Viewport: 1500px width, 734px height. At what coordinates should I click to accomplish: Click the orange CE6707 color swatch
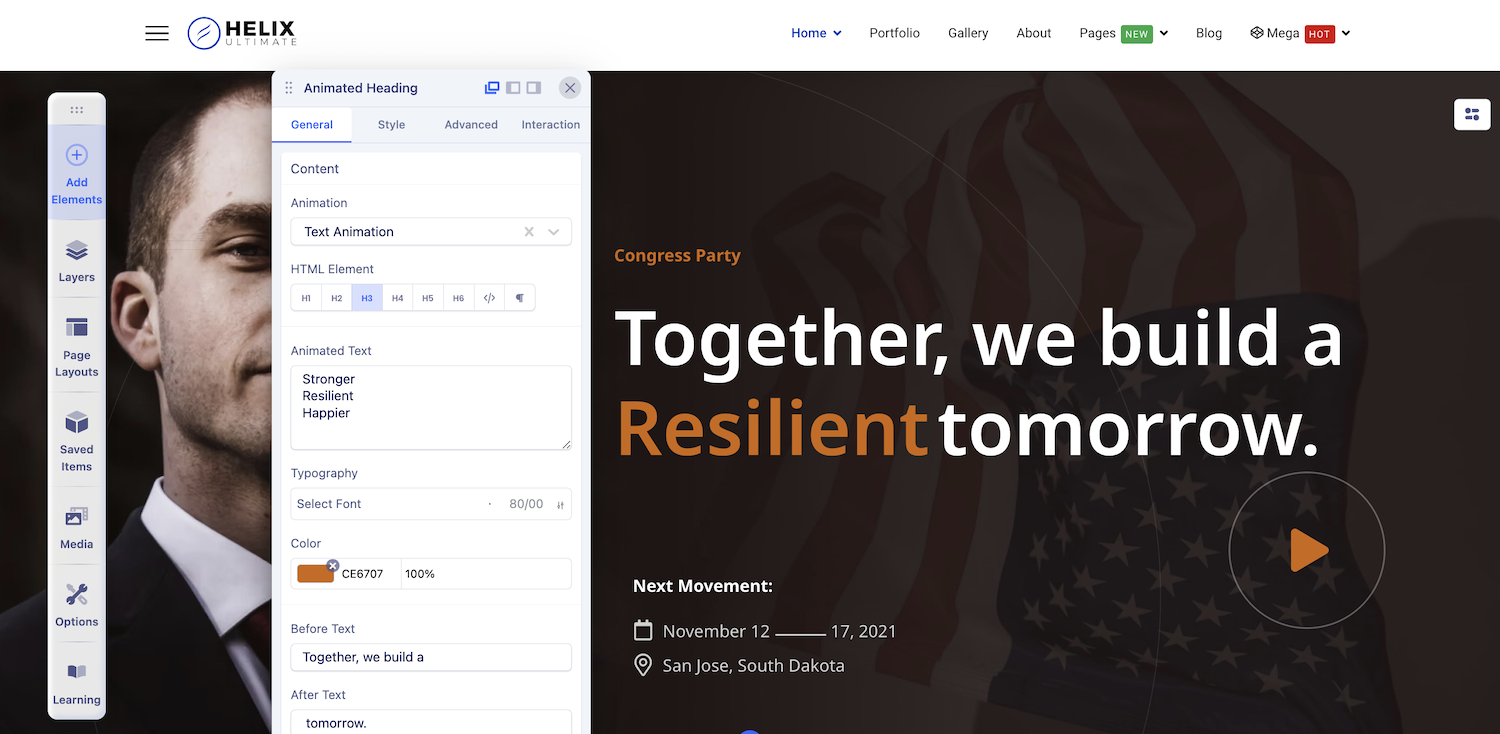315,574
